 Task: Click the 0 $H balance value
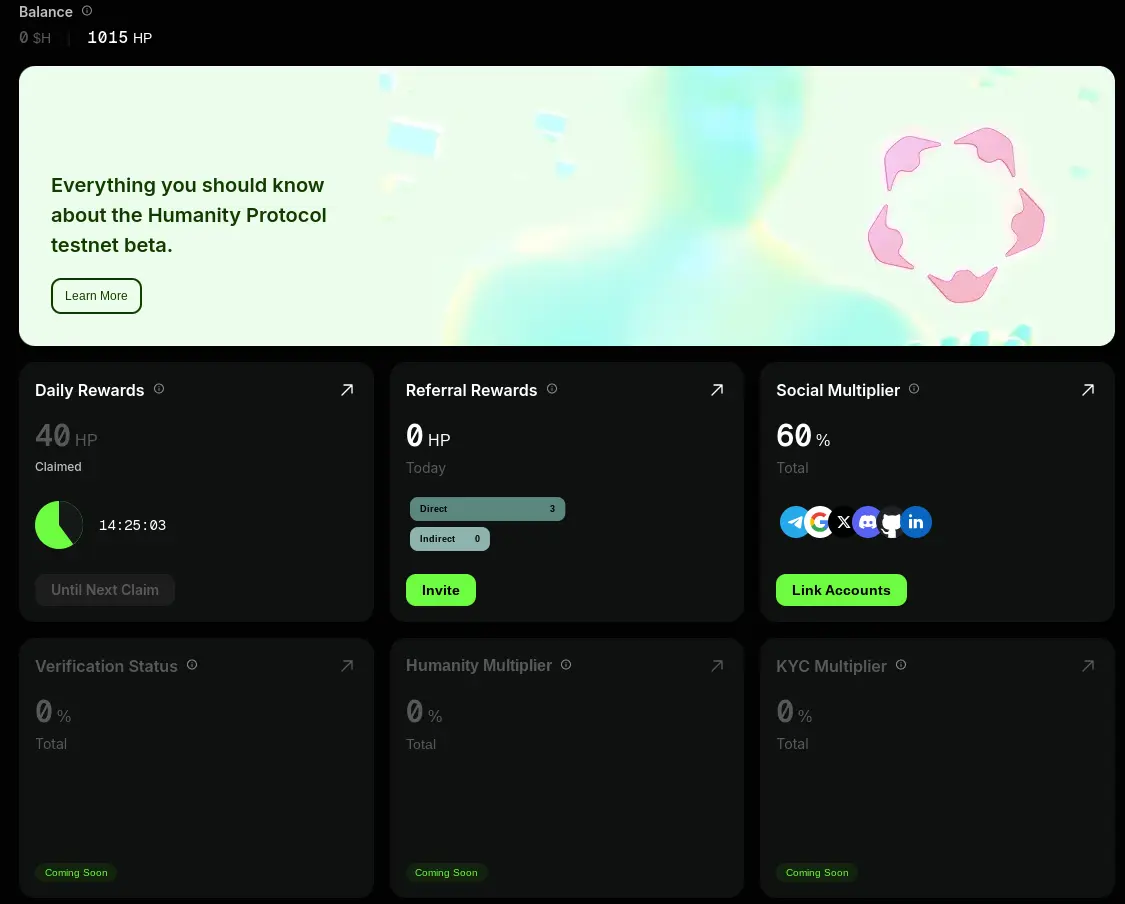[x=35, y=37]
